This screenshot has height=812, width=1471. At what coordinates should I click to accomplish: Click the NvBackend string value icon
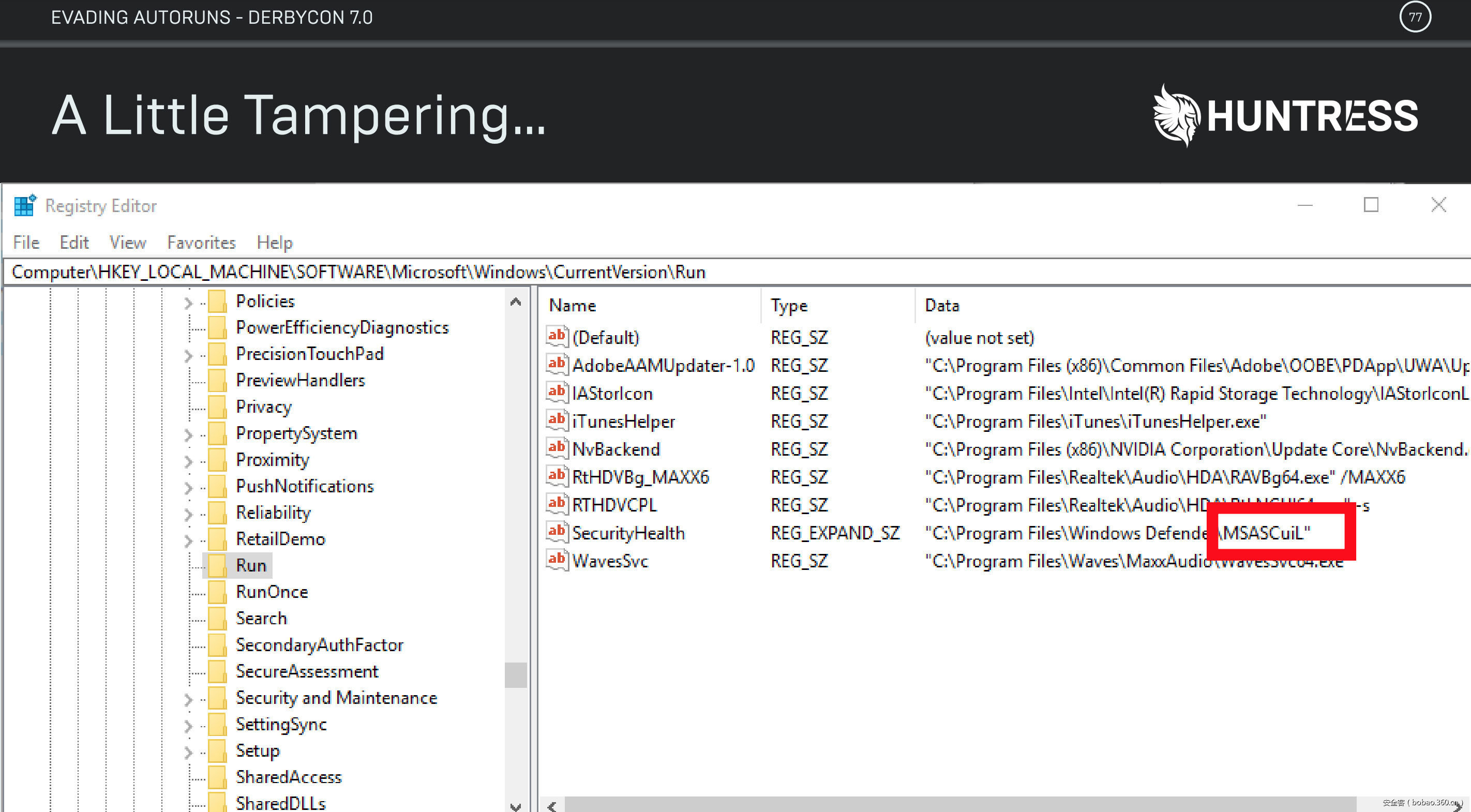557,448
